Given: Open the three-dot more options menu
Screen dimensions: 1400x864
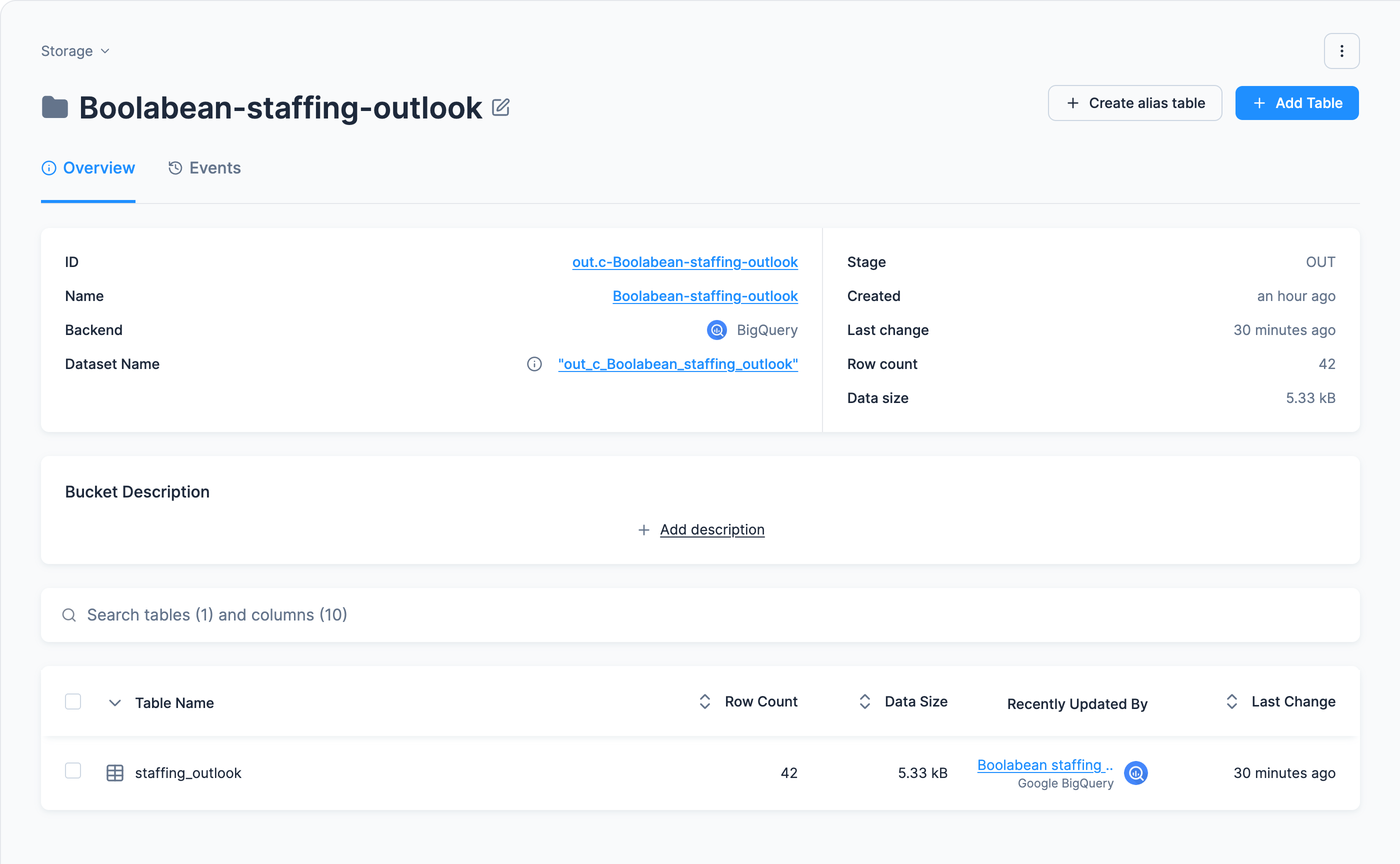Looking at the screenshot, I should pyautogui.click(x=1341, y=51).
